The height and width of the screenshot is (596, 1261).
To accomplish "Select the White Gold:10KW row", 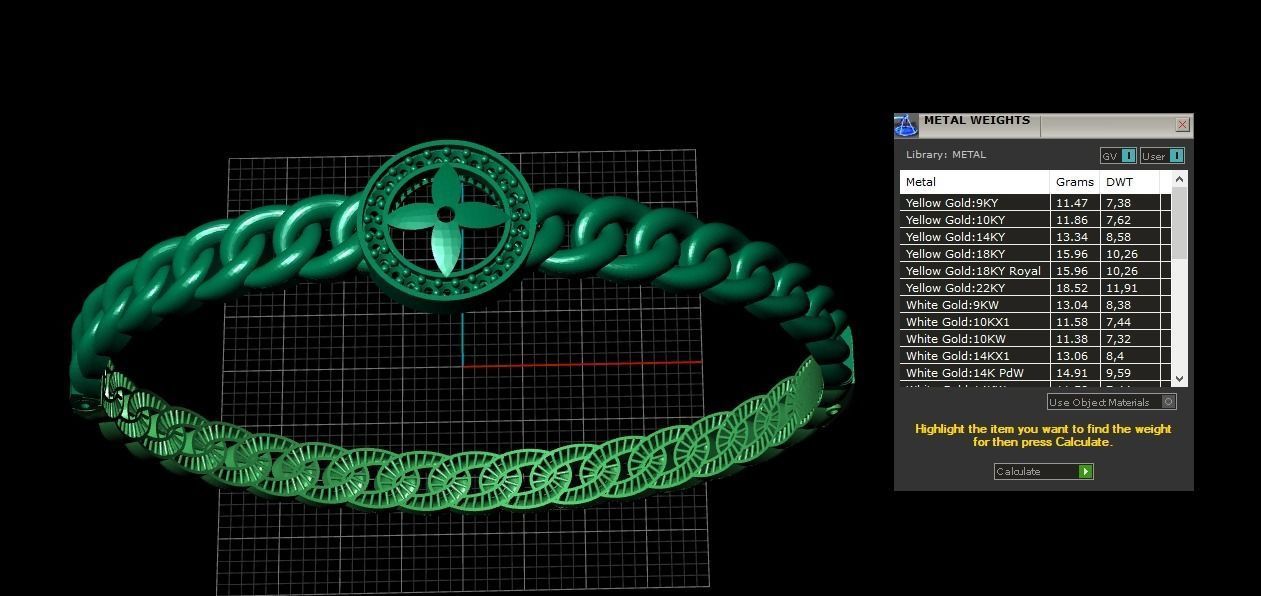I will point(1035,339).
